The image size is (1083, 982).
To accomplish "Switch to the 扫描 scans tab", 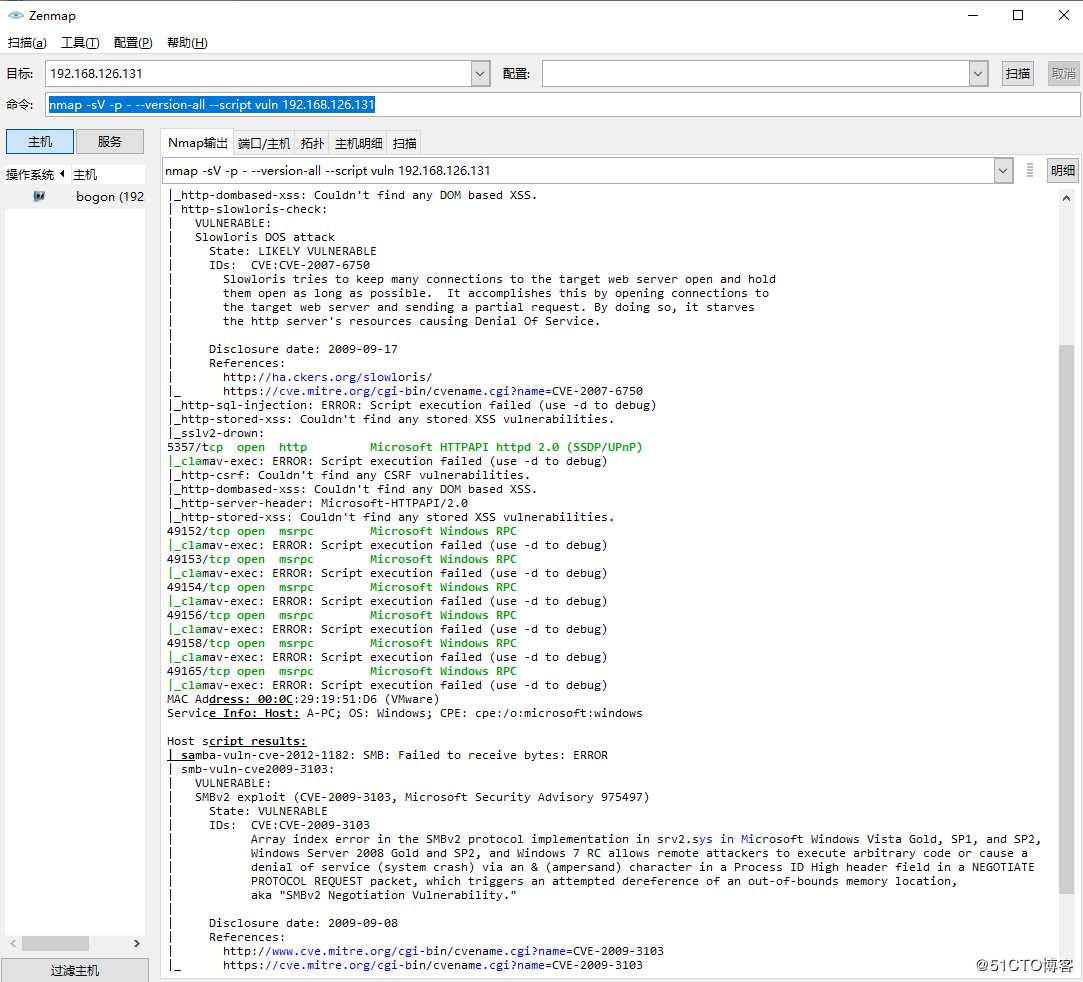I will 404,144.
